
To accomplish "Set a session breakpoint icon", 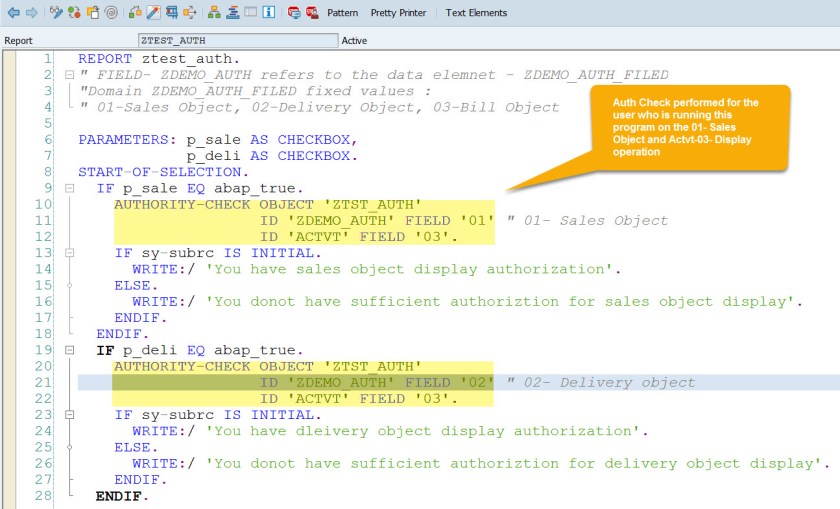I will 294,13.
